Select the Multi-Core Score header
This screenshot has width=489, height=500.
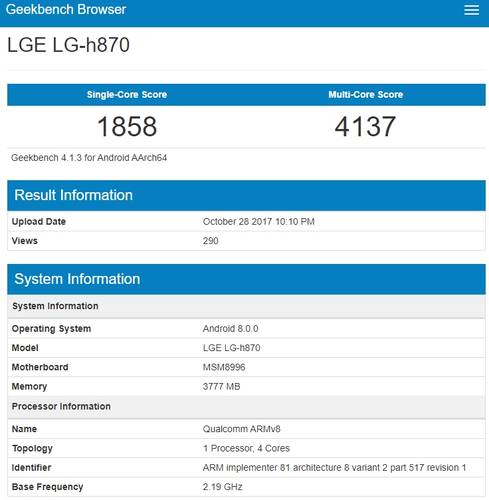[366, 95]
